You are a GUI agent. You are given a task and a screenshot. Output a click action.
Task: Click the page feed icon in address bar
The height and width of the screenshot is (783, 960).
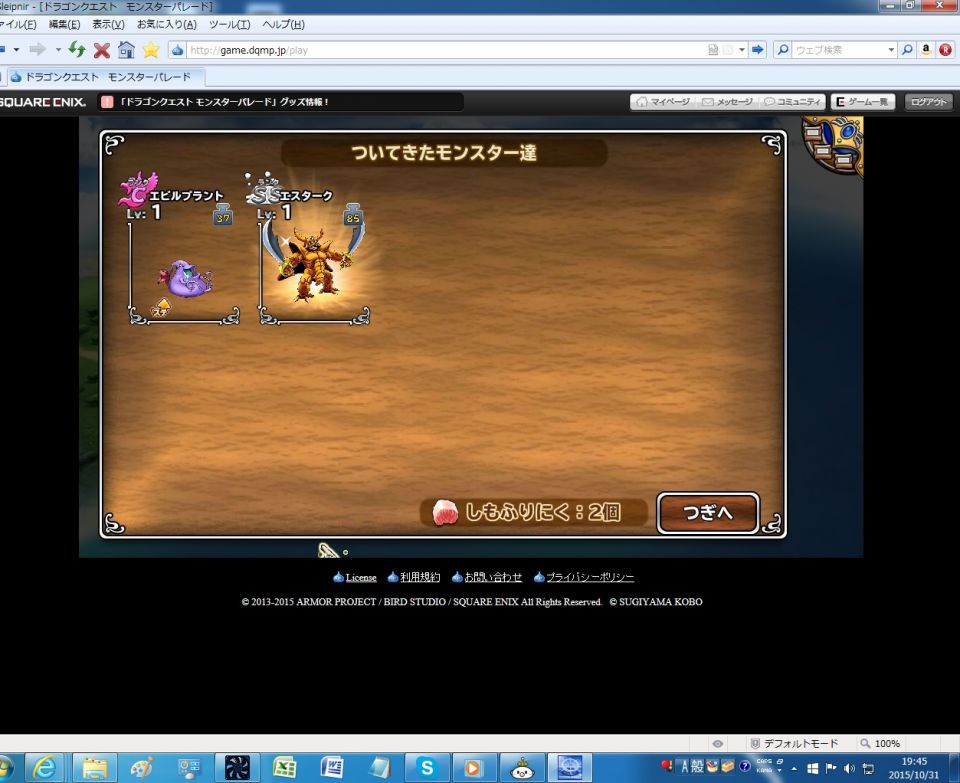[x=713, y=50]
